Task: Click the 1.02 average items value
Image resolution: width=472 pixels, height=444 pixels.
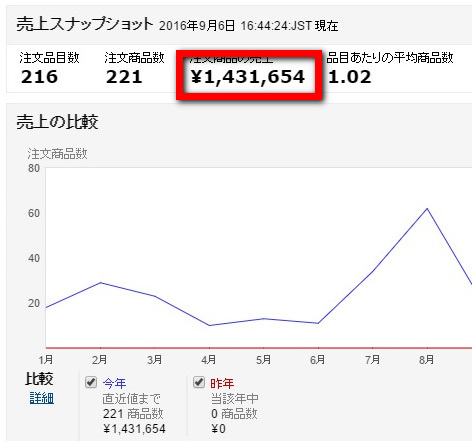Action: [x=350, y=77]
